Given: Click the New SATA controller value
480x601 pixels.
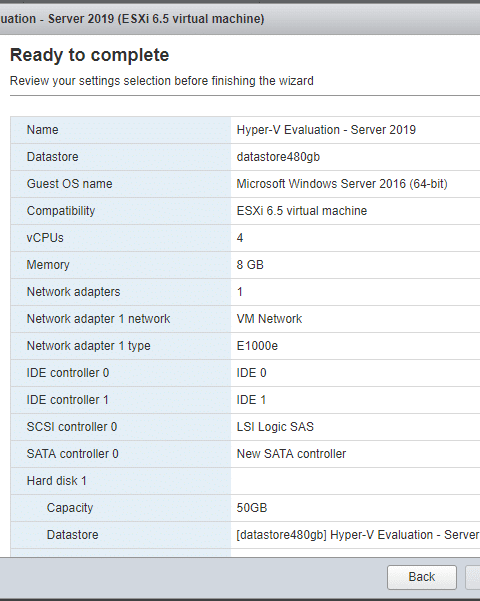Looking at the screenshot, I should tap(291, 454).
